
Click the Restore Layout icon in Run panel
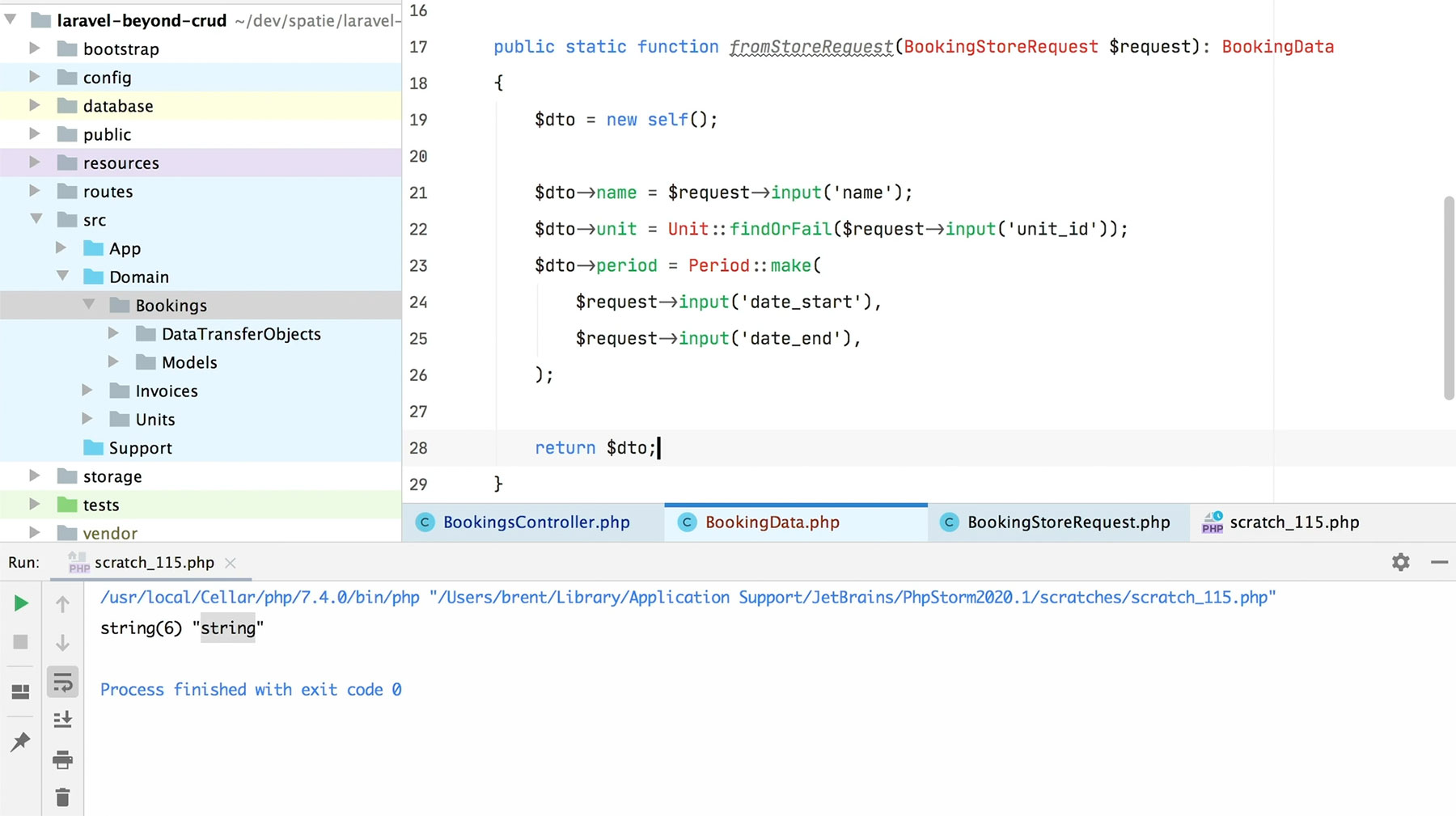click(20, 691)
